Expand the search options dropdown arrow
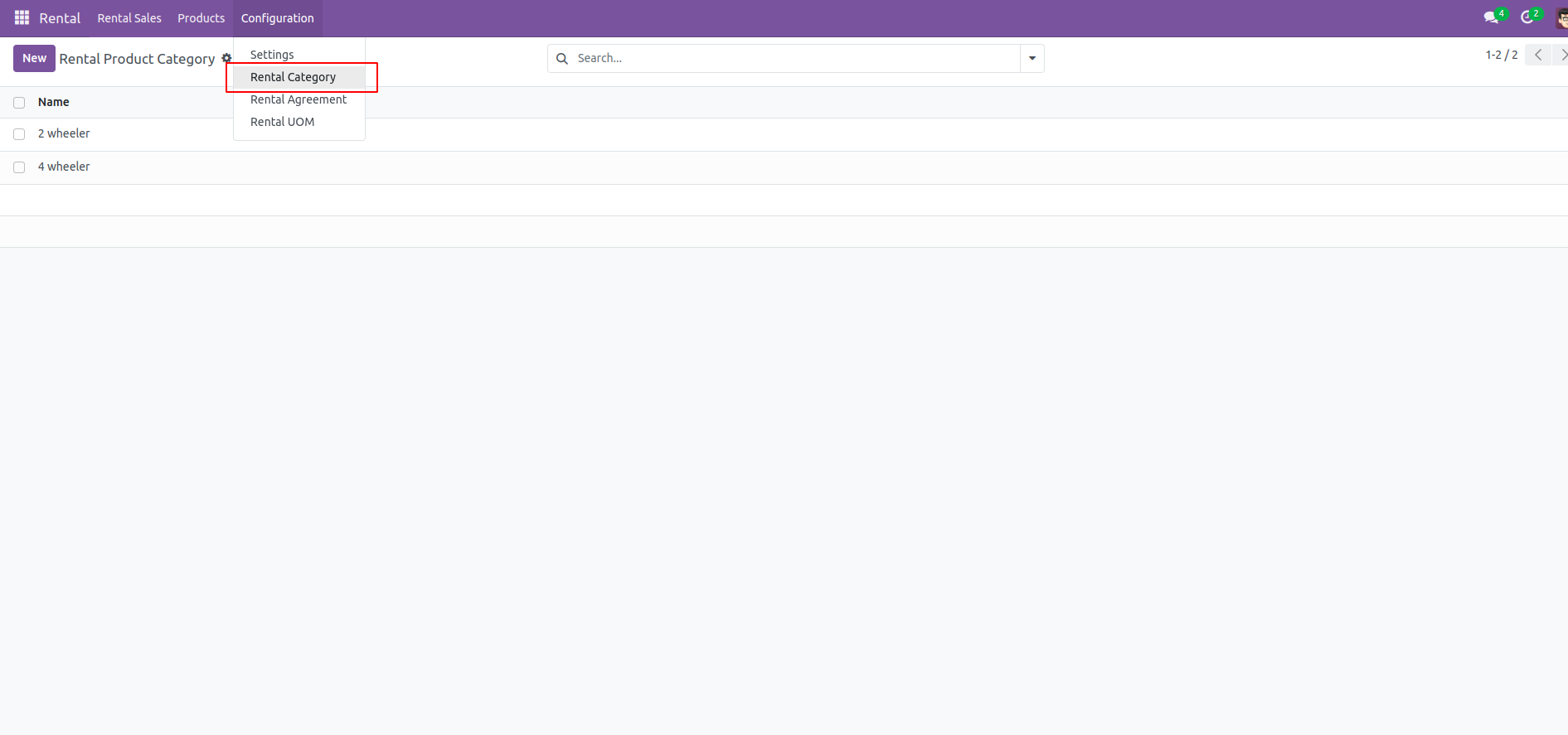Viewport: 1568px width, 735px height. pos(1032,58)
